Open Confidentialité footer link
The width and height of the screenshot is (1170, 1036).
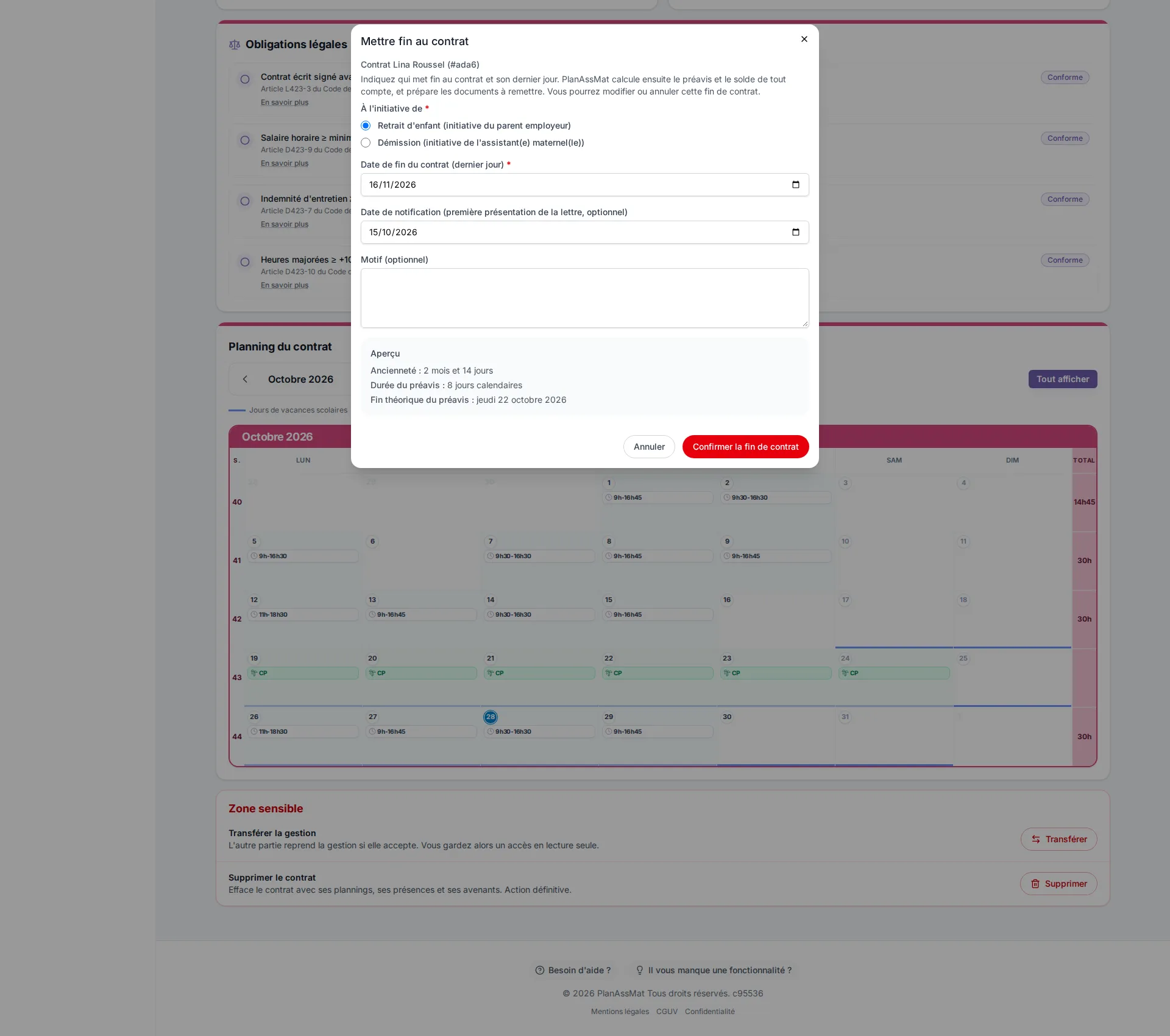709,1012
